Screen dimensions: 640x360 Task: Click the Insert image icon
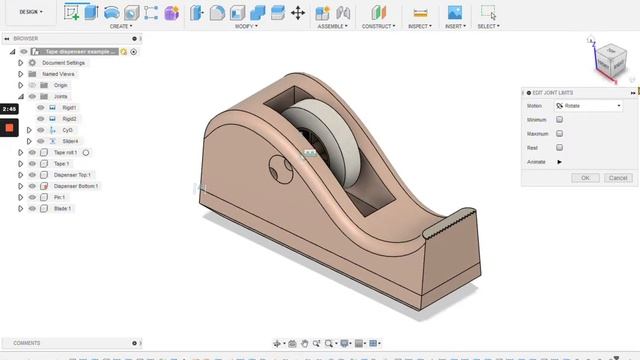coord(455,13)
